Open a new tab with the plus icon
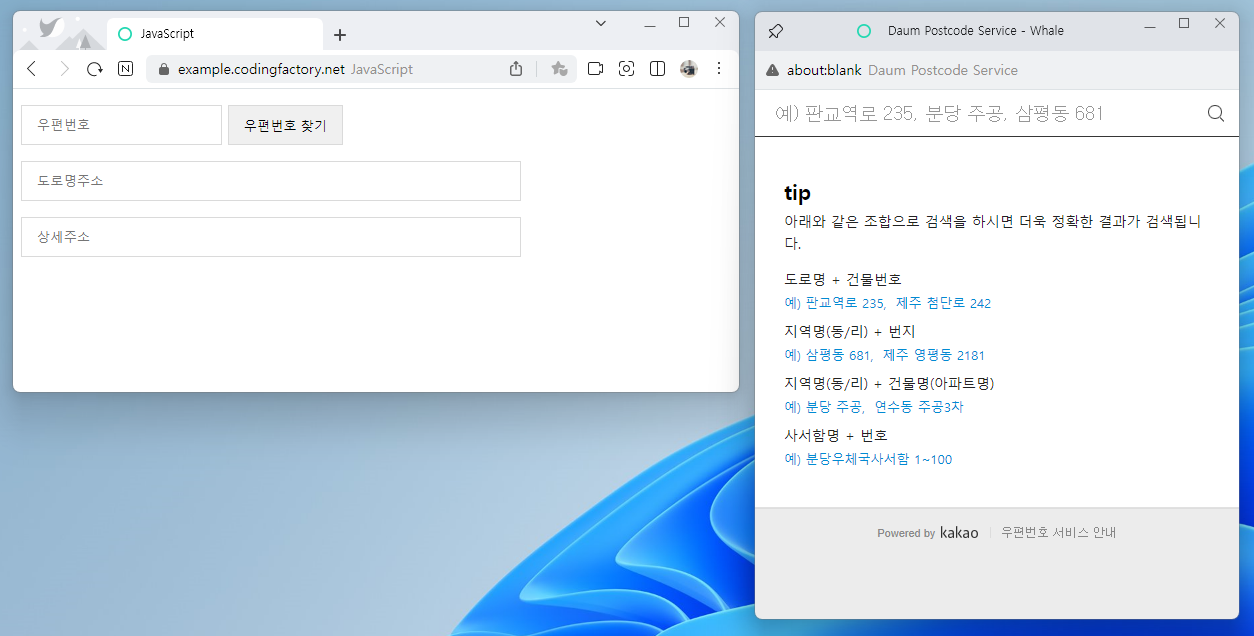Image resolution: width=1254 pixels, height=636 pixels. click(340, 35)
